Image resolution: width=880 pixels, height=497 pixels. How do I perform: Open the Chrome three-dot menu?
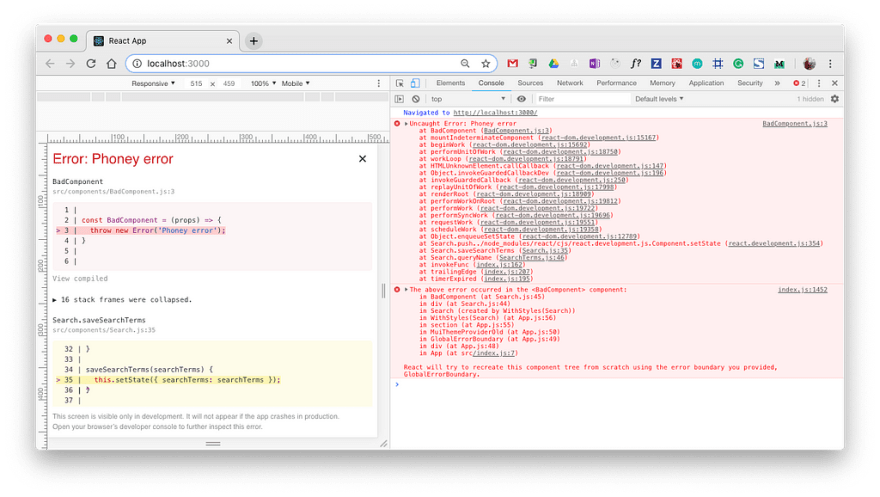click(x=830, y=63)
